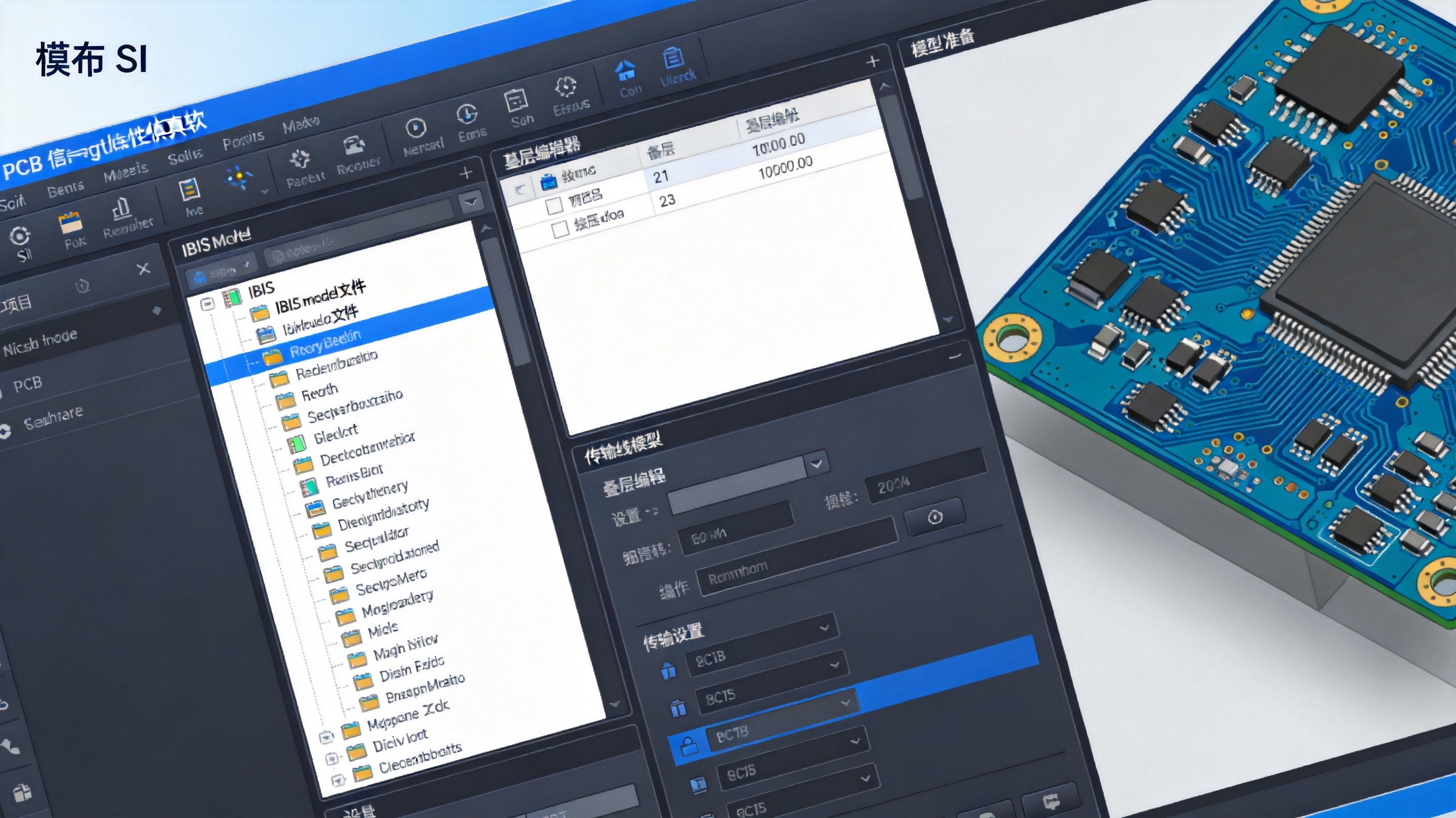Image resolution: width=1456 pixels, height=818 pixels.
Task: Open the gear tool labeled Eleeus
Action: coord(565,87)
